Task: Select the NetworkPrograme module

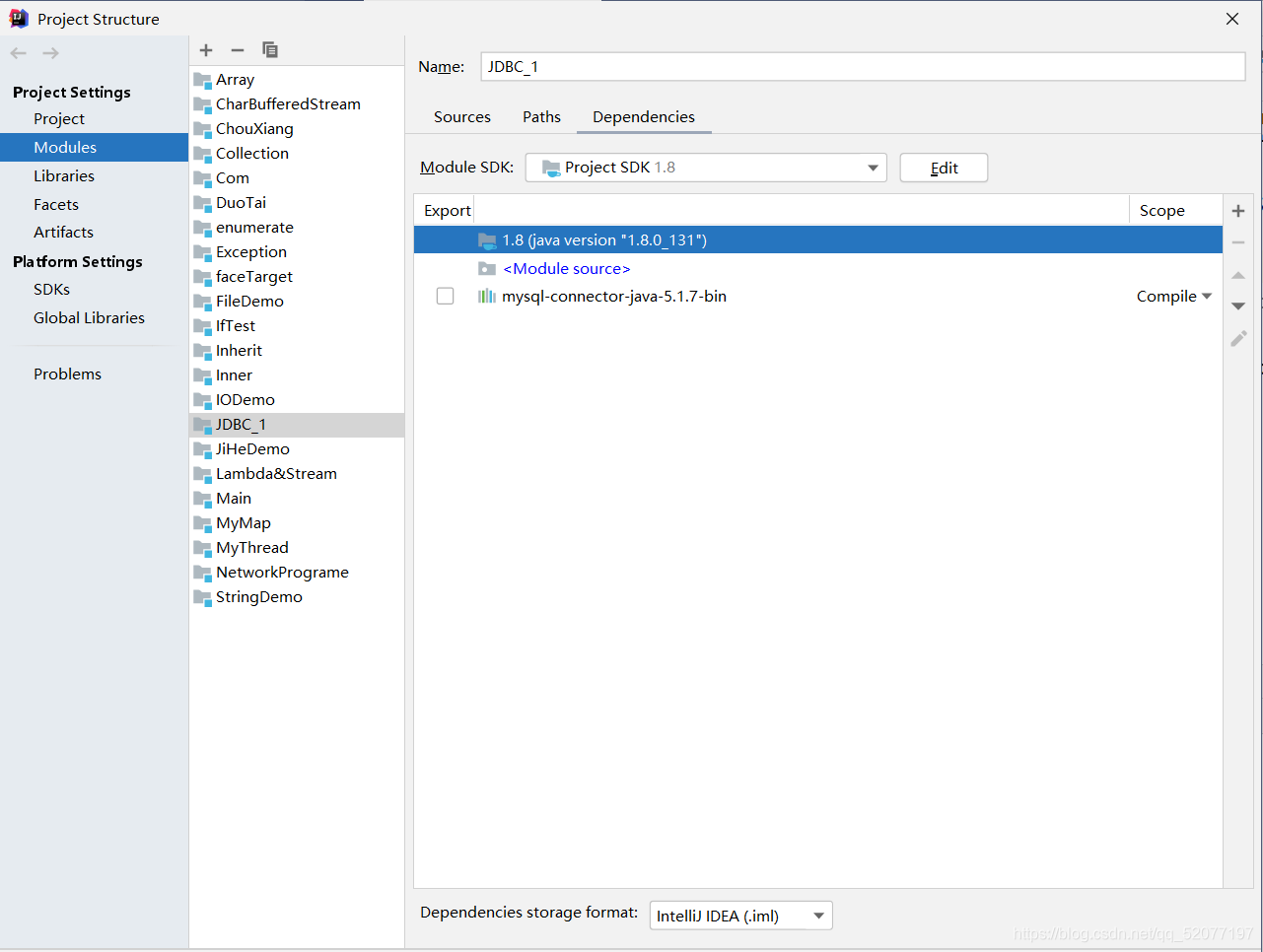Action: coord(282,573)
